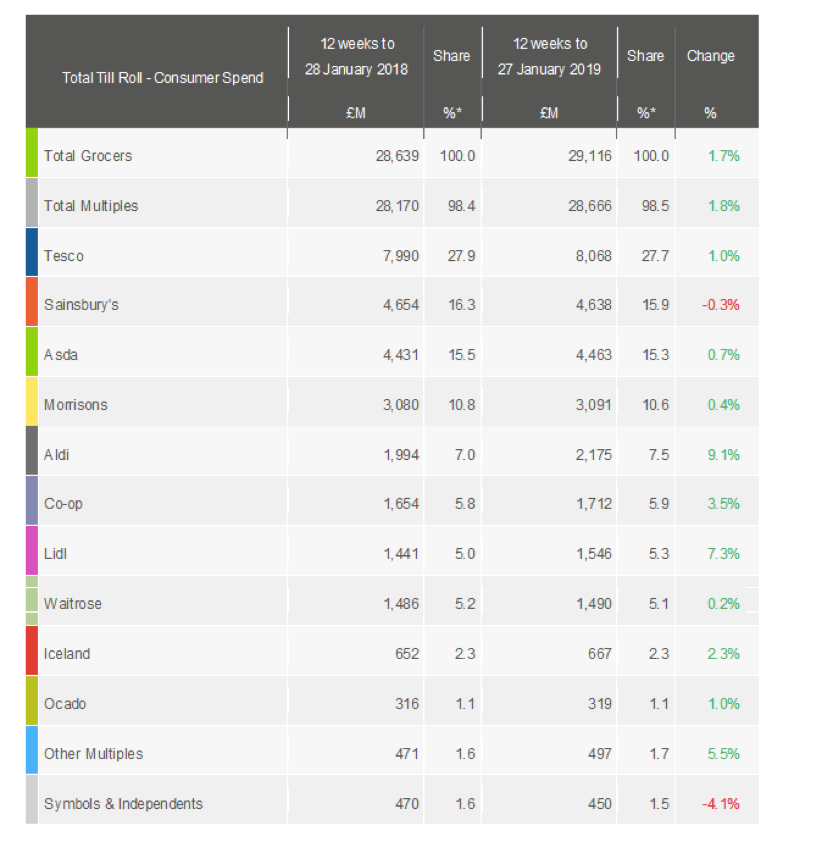Click the Morrisons yellow color swatch
Viewport: 831px width, 841px height.
click(x=32, y=403)
